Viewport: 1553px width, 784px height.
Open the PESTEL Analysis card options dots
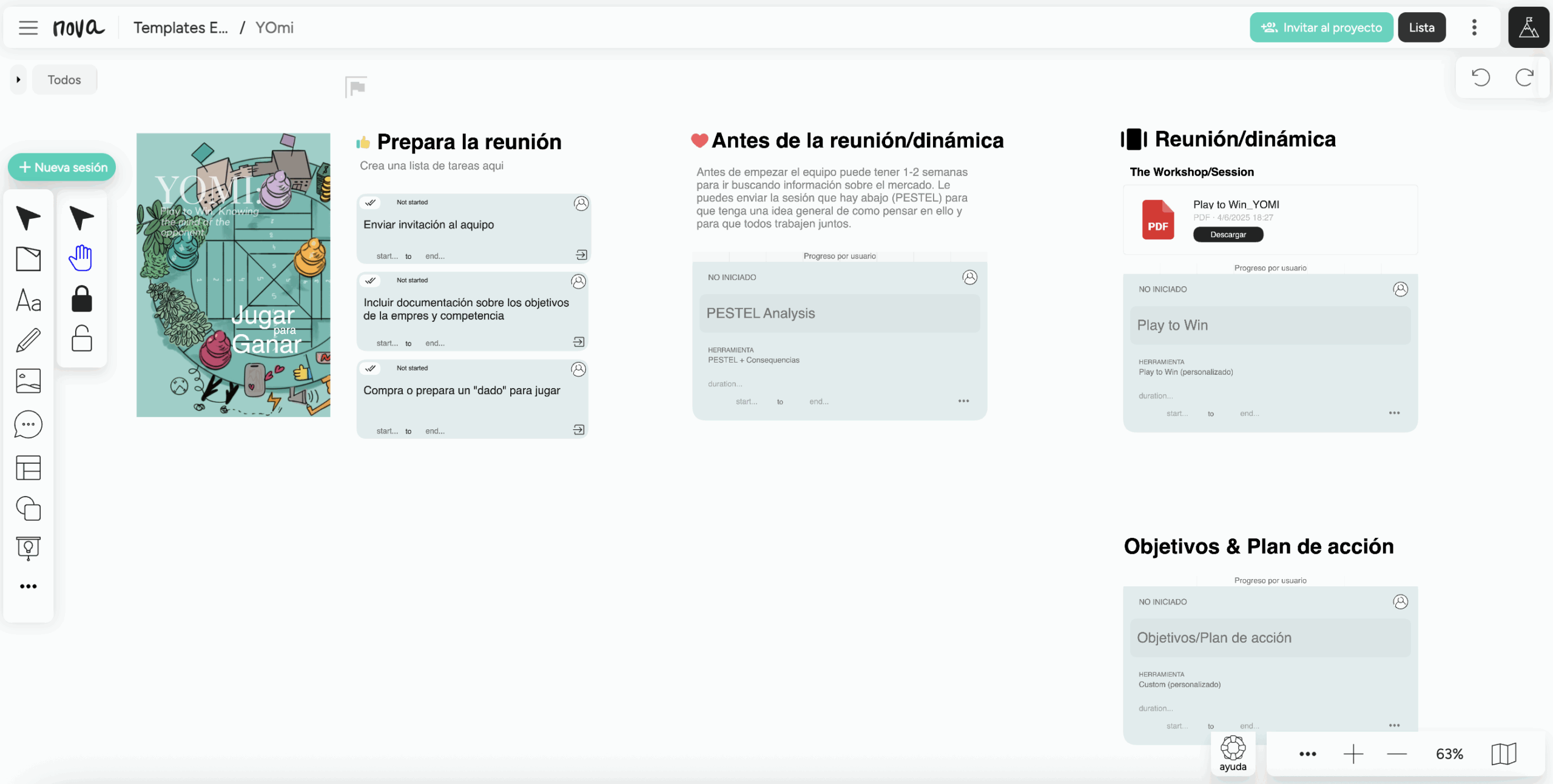[963, 401]
